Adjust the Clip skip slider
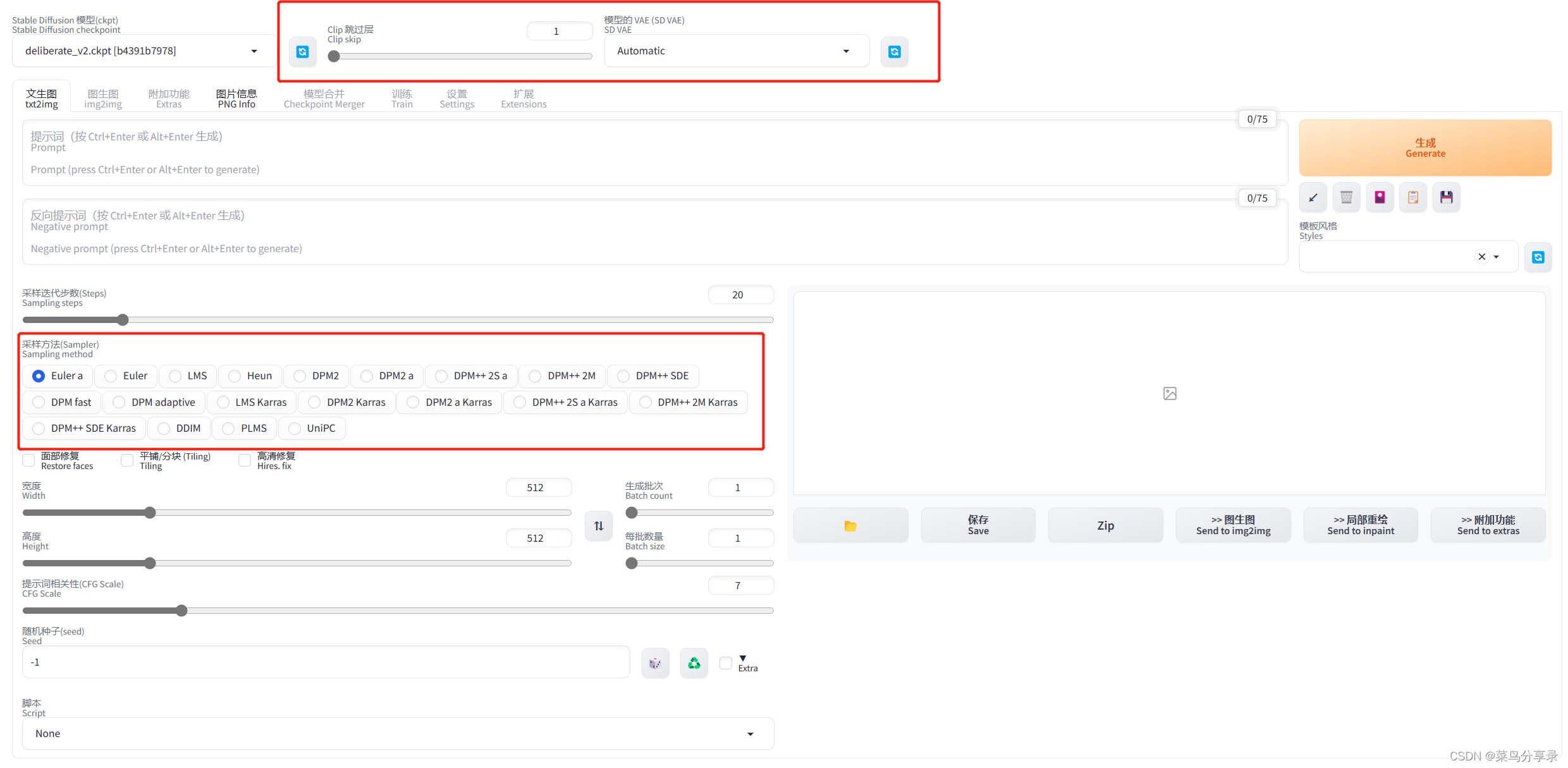1568x768 pixels. click(x=460, y=56)
